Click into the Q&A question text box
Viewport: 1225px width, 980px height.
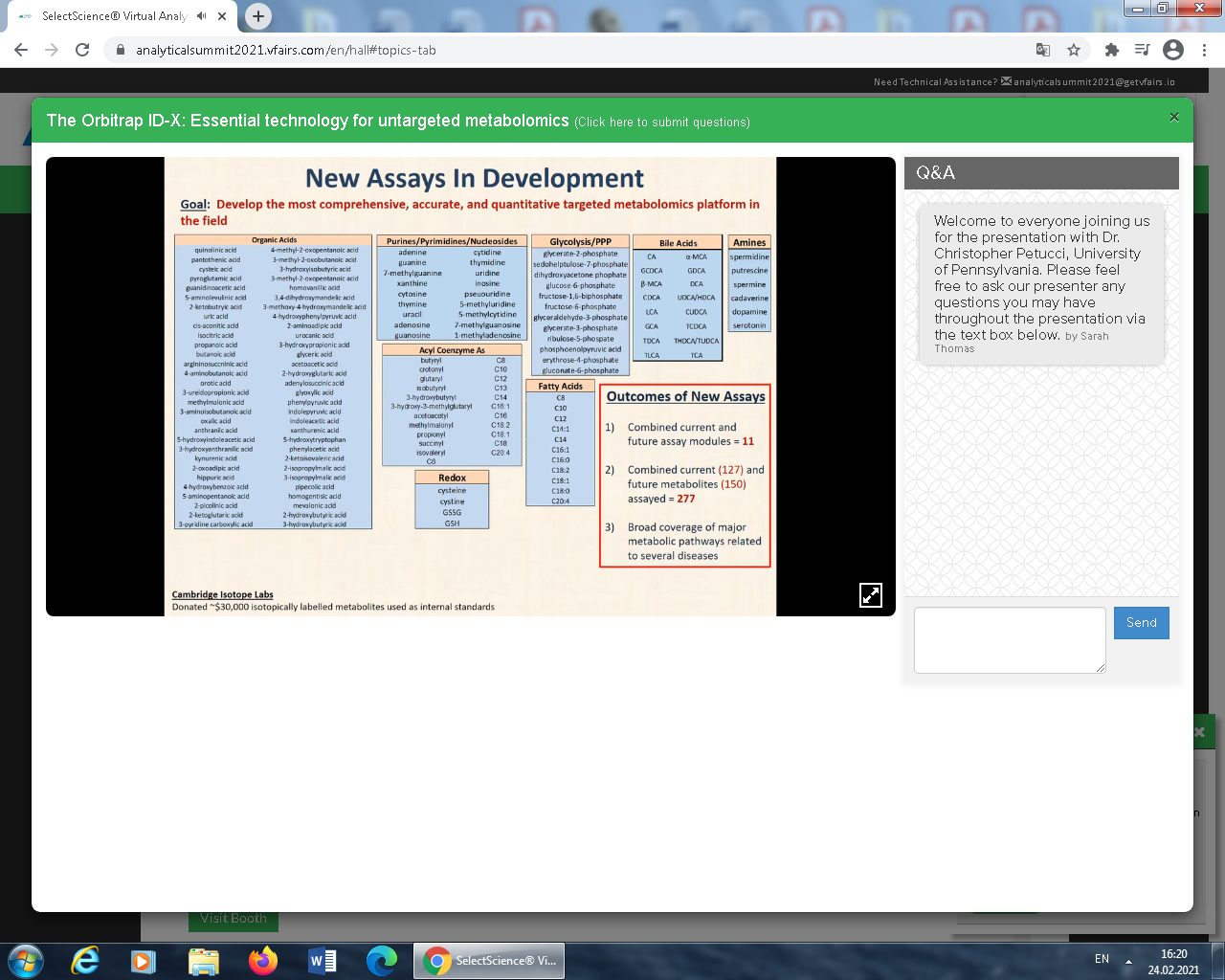(x=1010, y=639)
